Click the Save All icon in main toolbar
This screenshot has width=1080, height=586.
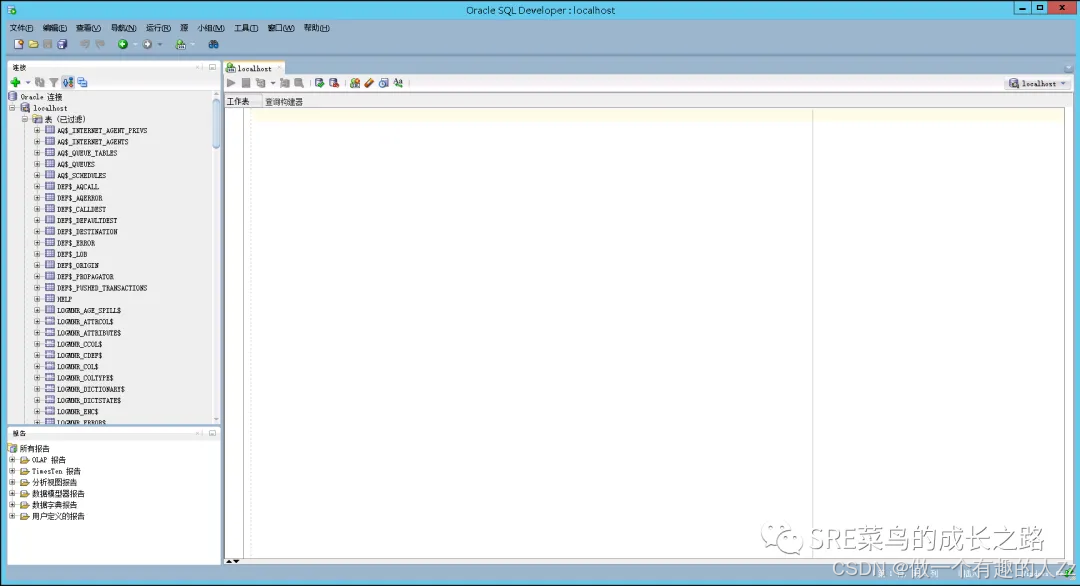(x=62, y=44)
